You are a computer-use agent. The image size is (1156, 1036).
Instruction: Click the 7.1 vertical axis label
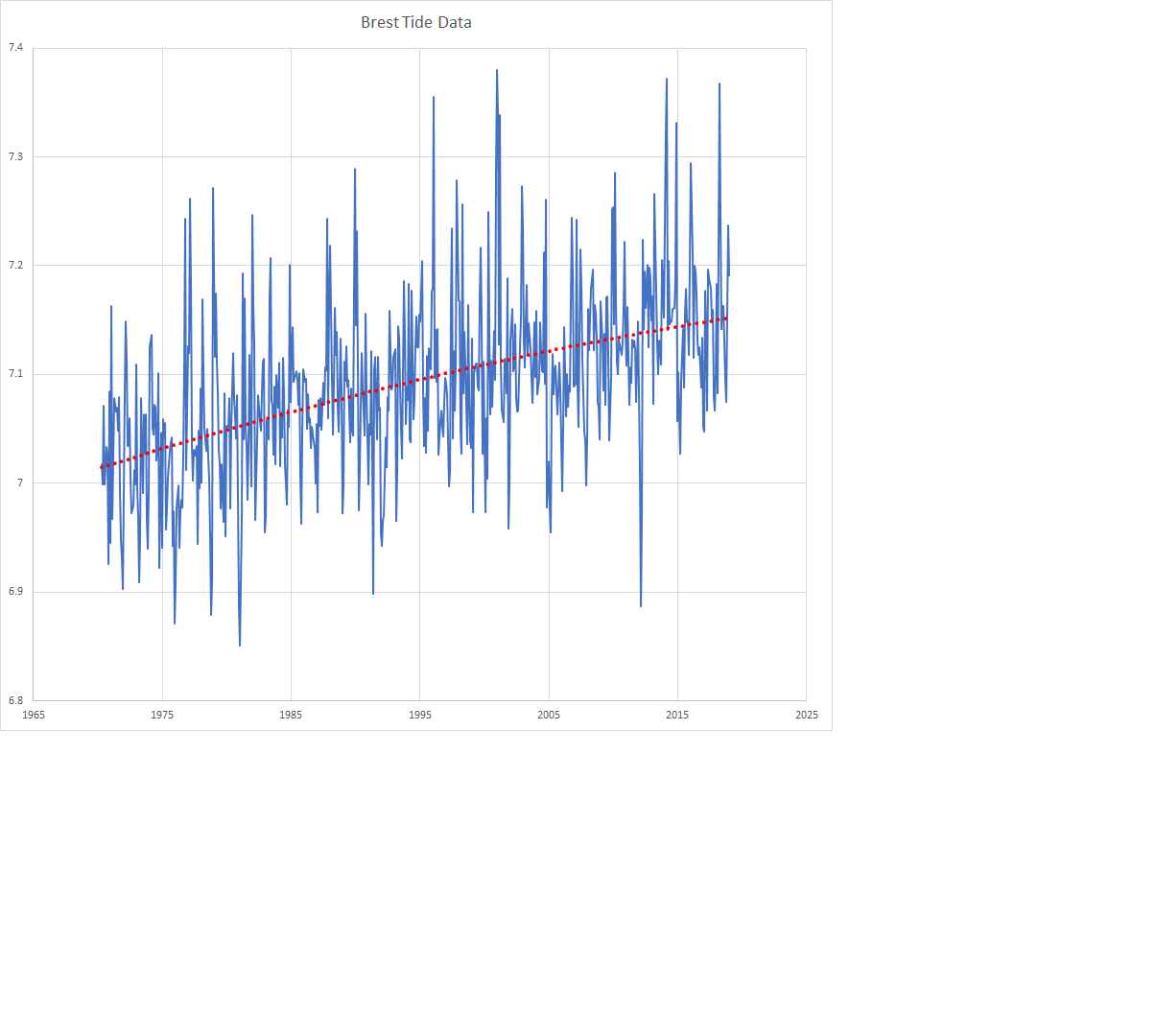15,374
